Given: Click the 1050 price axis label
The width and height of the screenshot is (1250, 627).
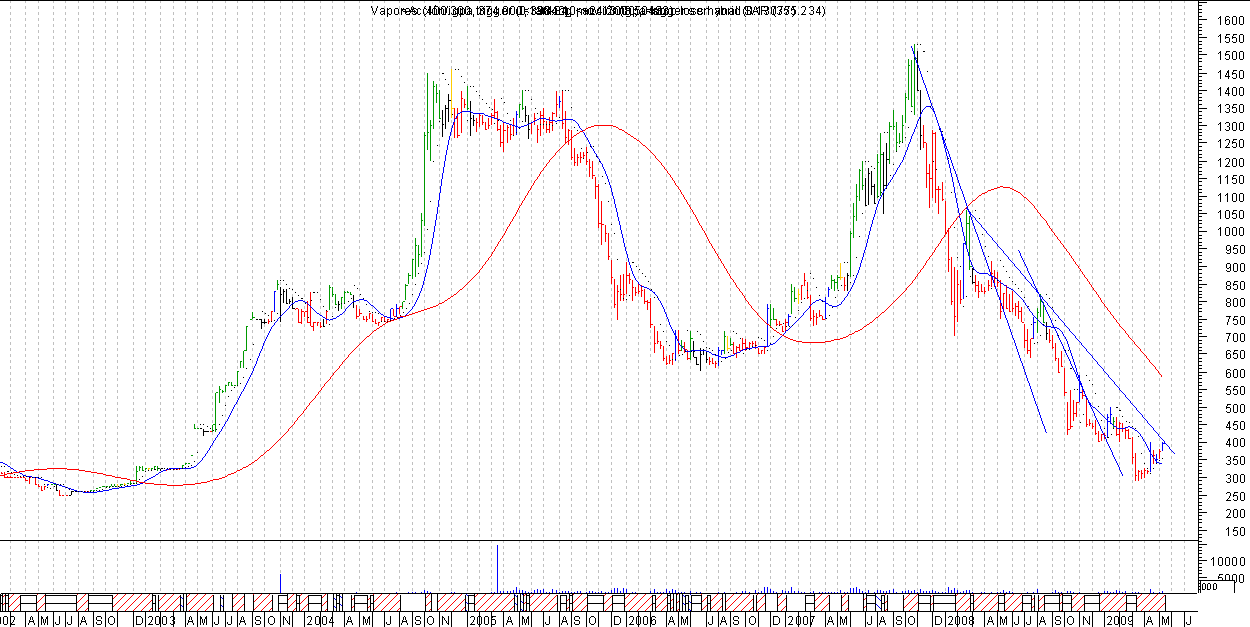Looking at the screenshot, I should pyautogui.click(x=1231, y=215).
